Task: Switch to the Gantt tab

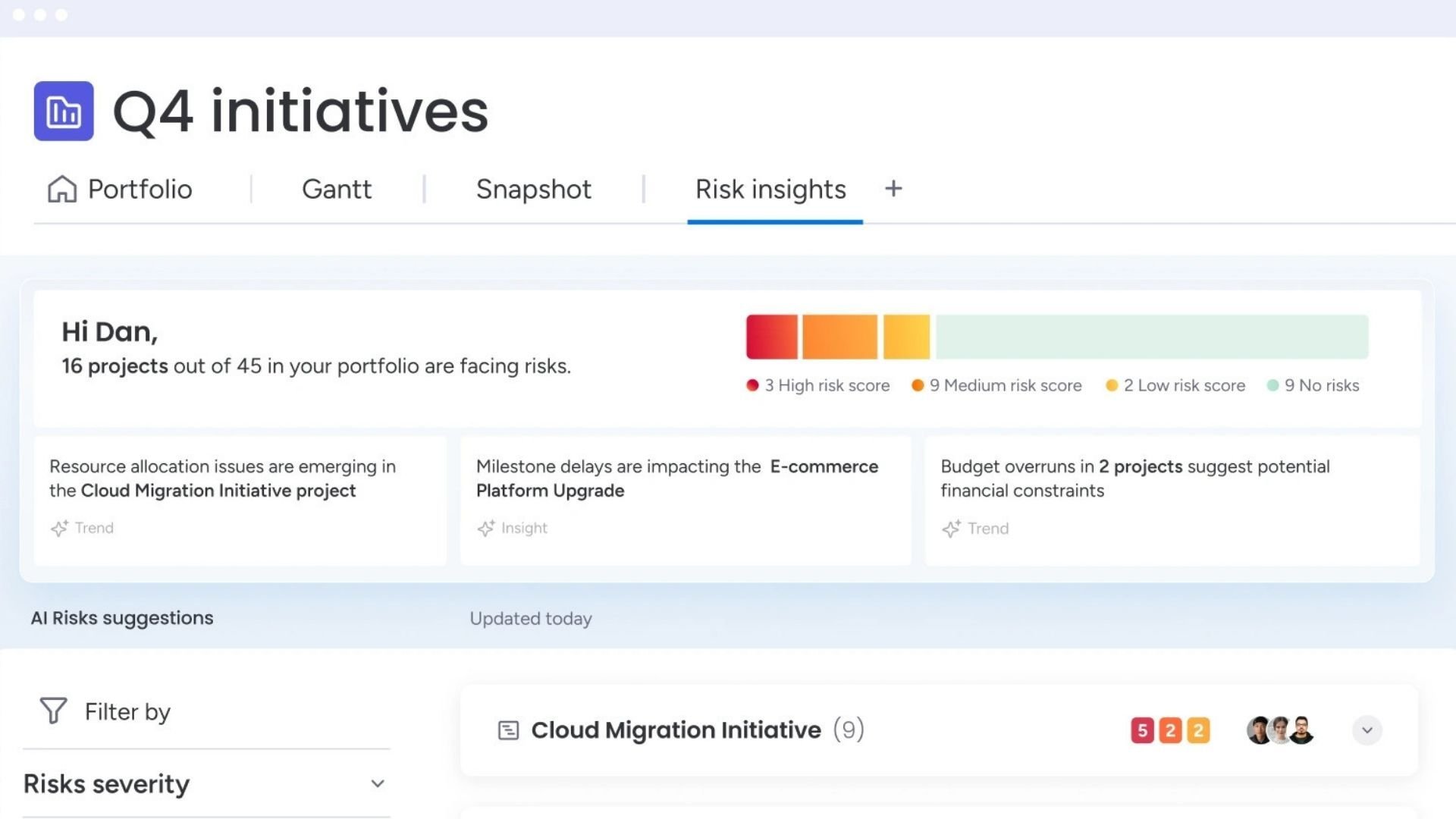Action: (336, 189)
